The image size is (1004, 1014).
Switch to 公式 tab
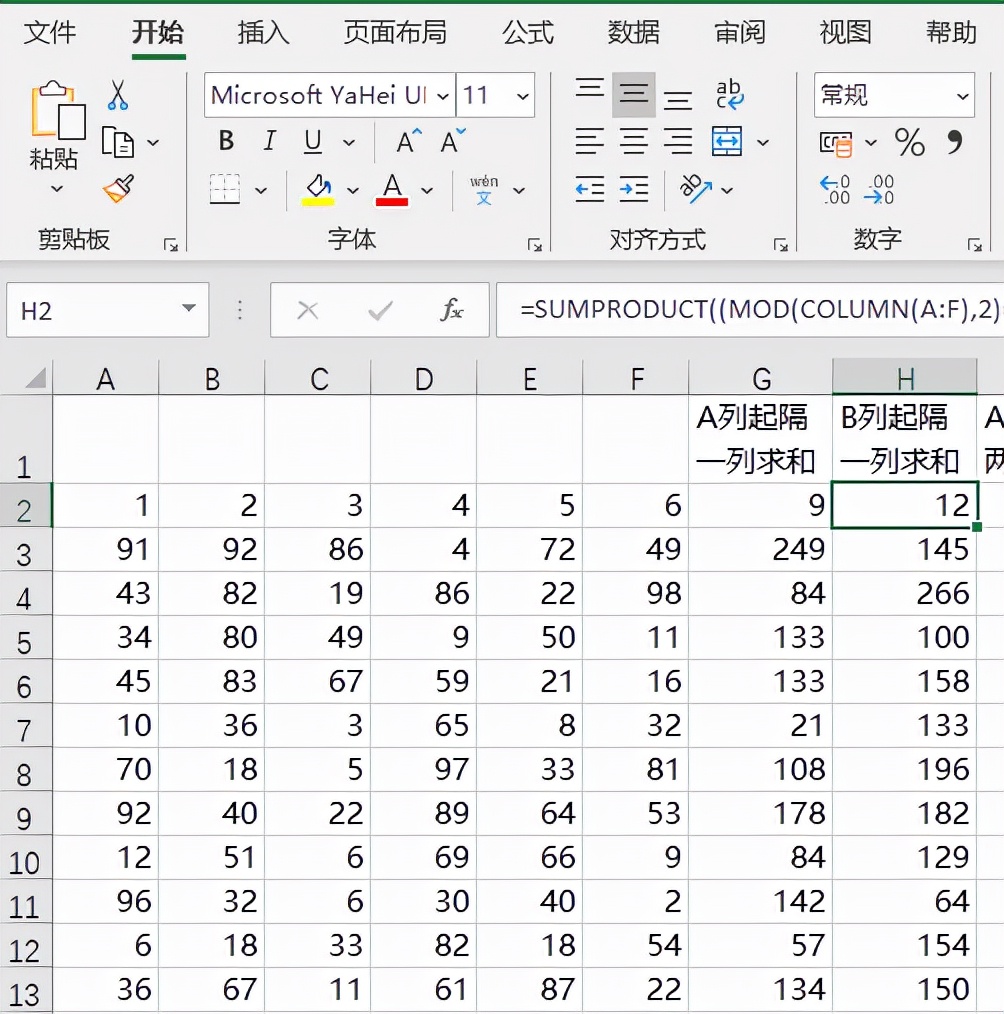[528, 32]
